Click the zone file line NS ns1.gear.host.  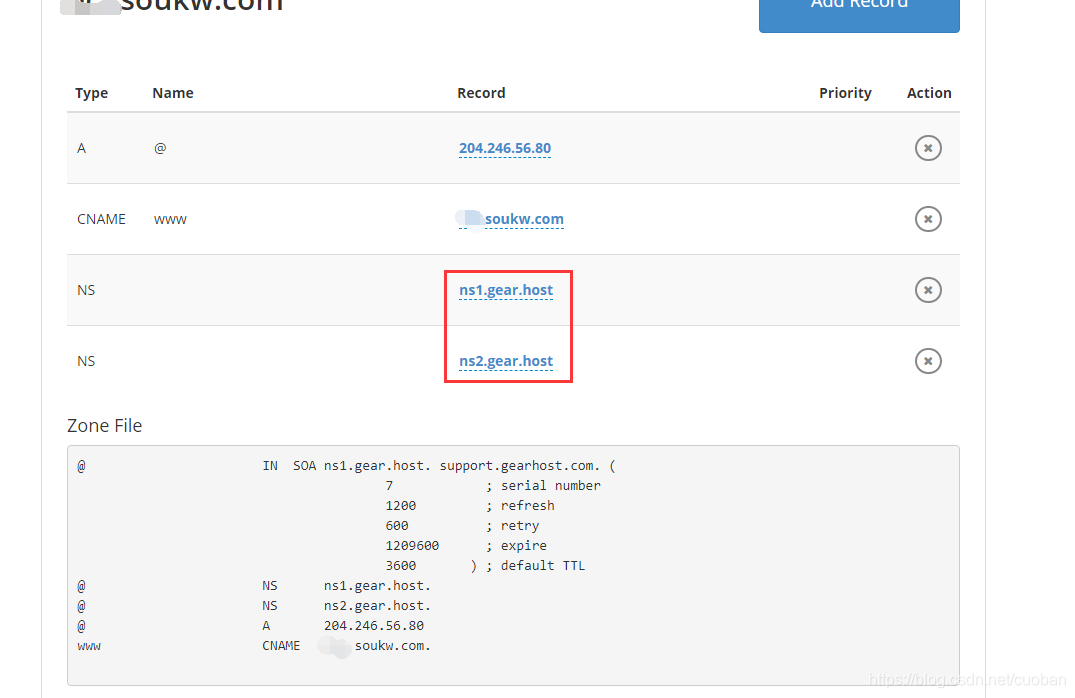[x=254, y=586]
